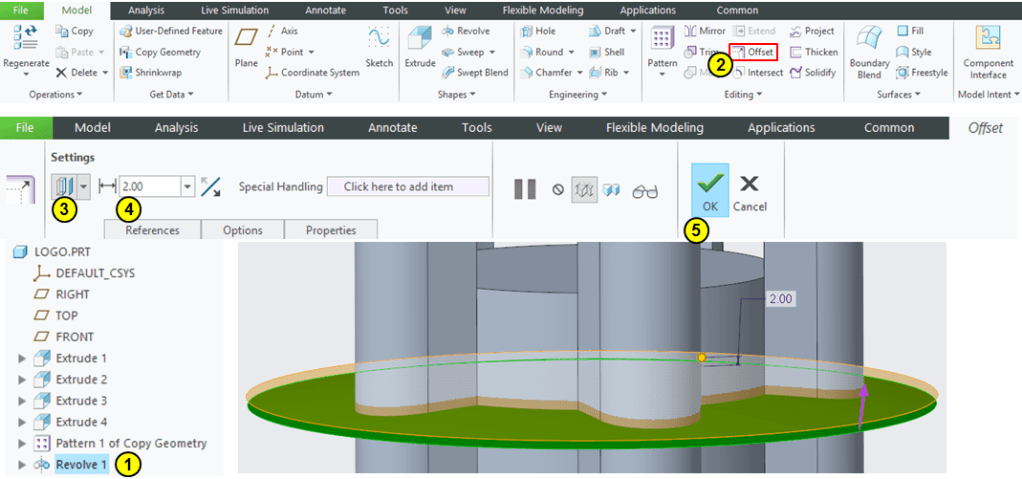The width and height of the screenshot is (1022, 479).
Task: Open the References tab
Action: 152,230
